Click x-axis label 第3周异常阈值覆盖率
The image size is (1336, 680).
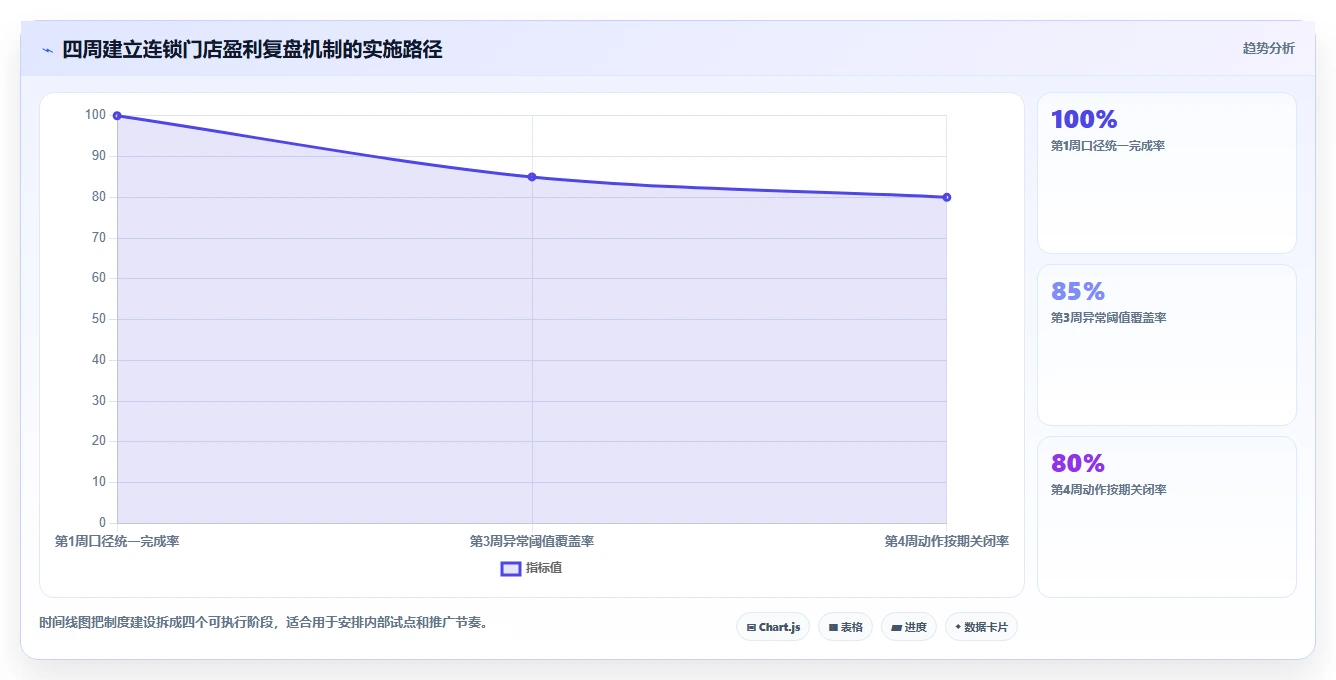(532, 541)
